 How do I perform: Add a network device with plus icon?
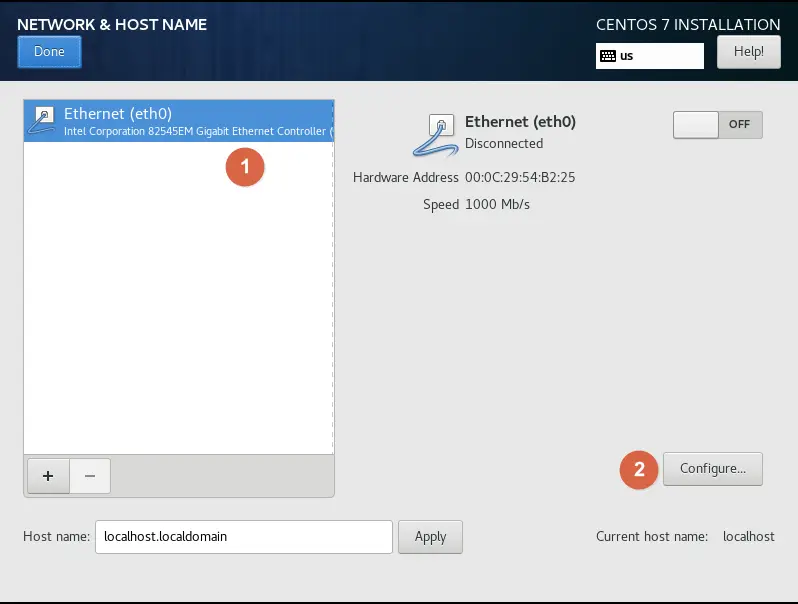(48, 476)
